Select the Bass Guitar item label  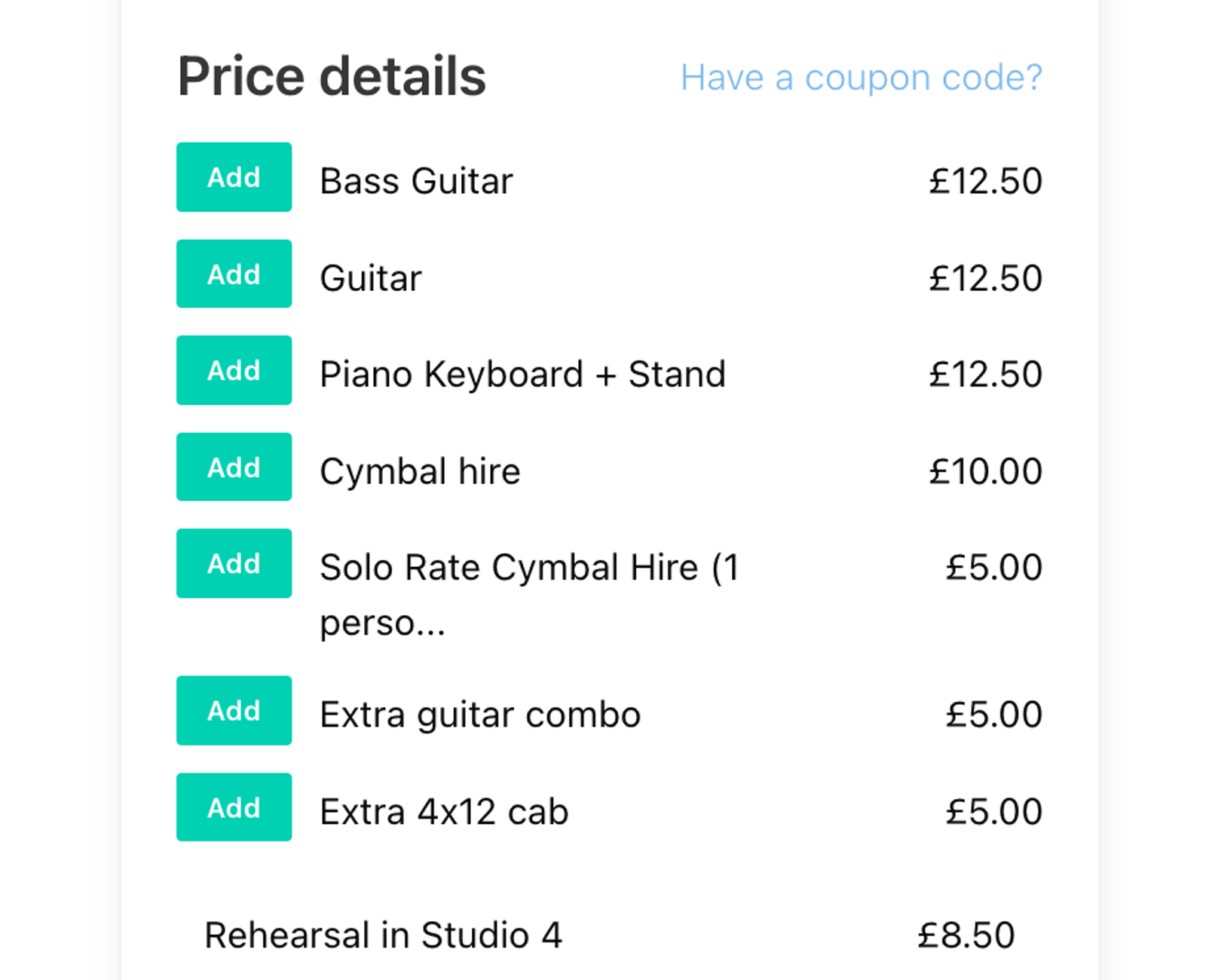(x=415, y=179)
